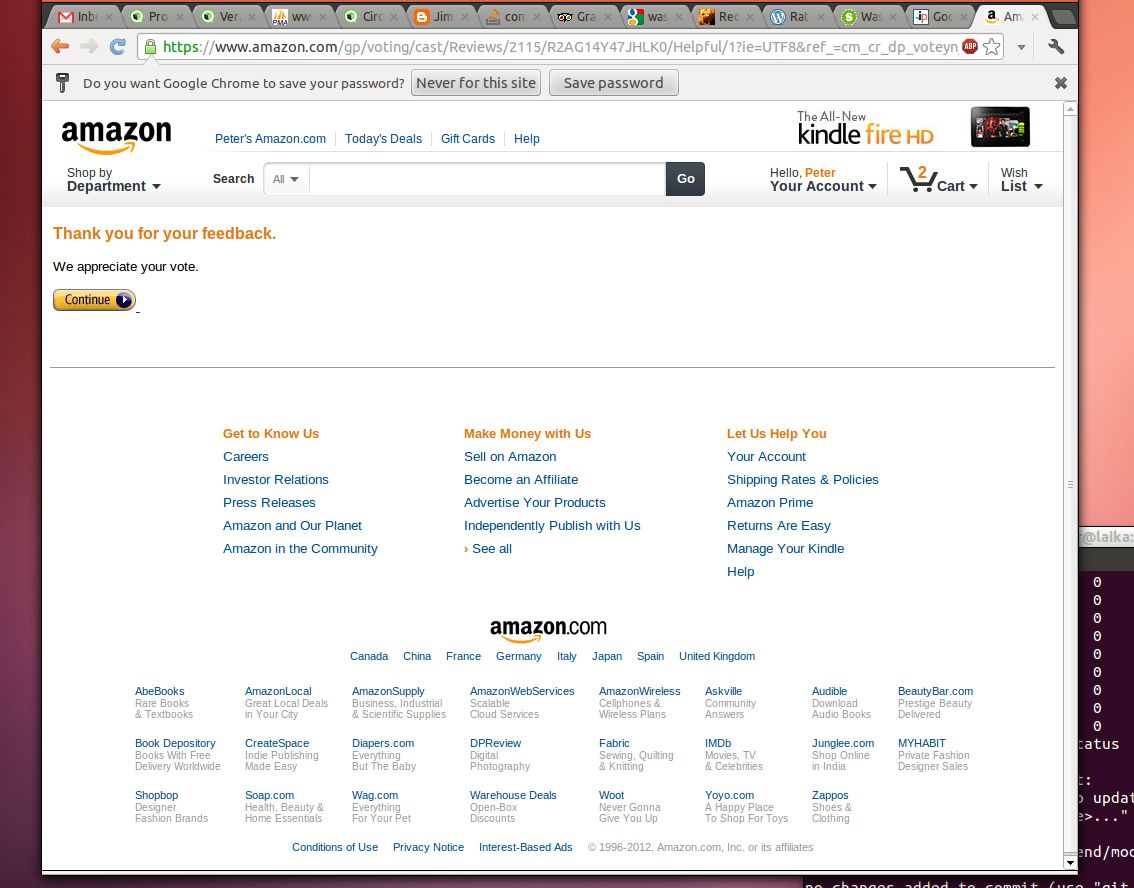
Task: Open AbeBooks footer link
Action: click(159, 691)
